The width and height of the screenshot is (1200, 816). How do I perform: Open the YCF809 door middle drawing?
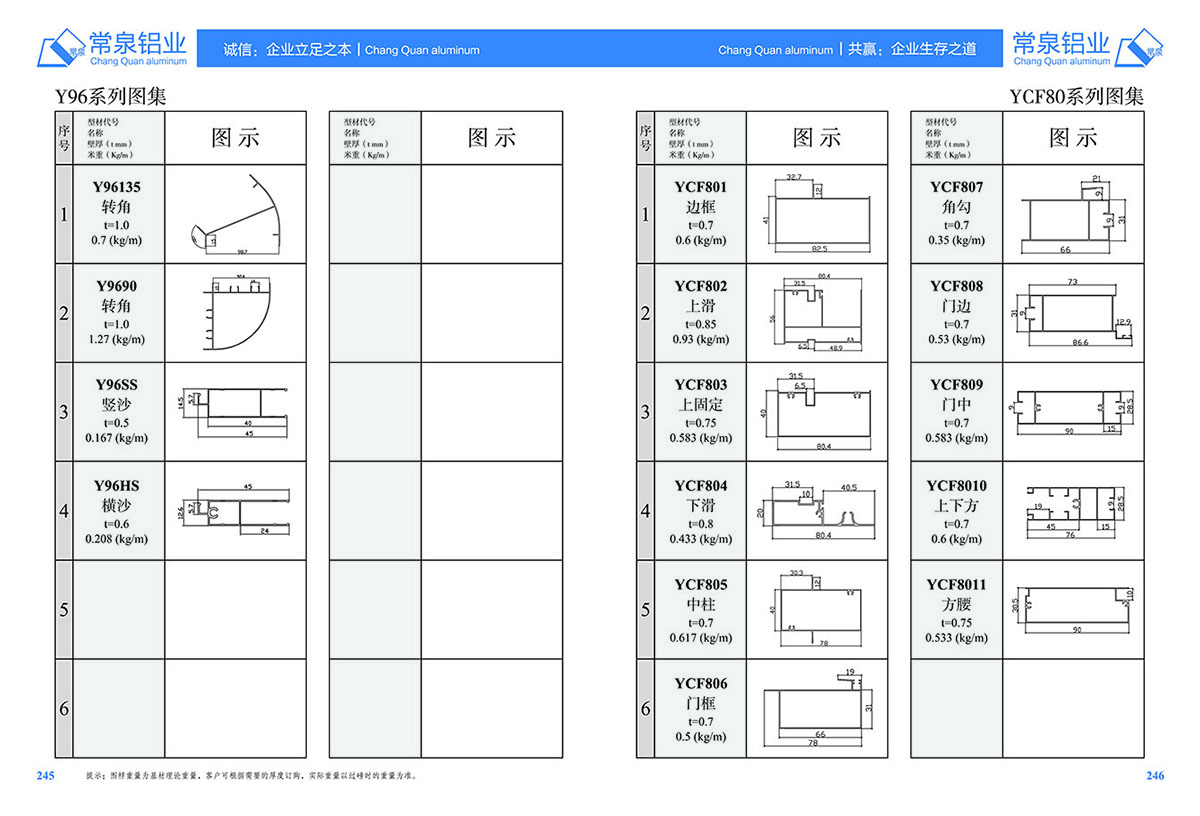click(x=1073, y=411)
